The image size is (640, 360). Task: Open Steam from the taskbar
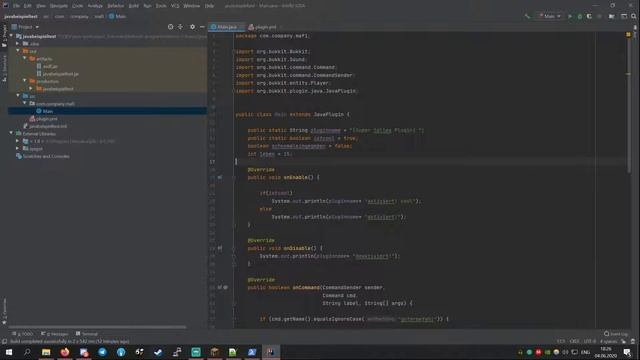tap(158, 352)
